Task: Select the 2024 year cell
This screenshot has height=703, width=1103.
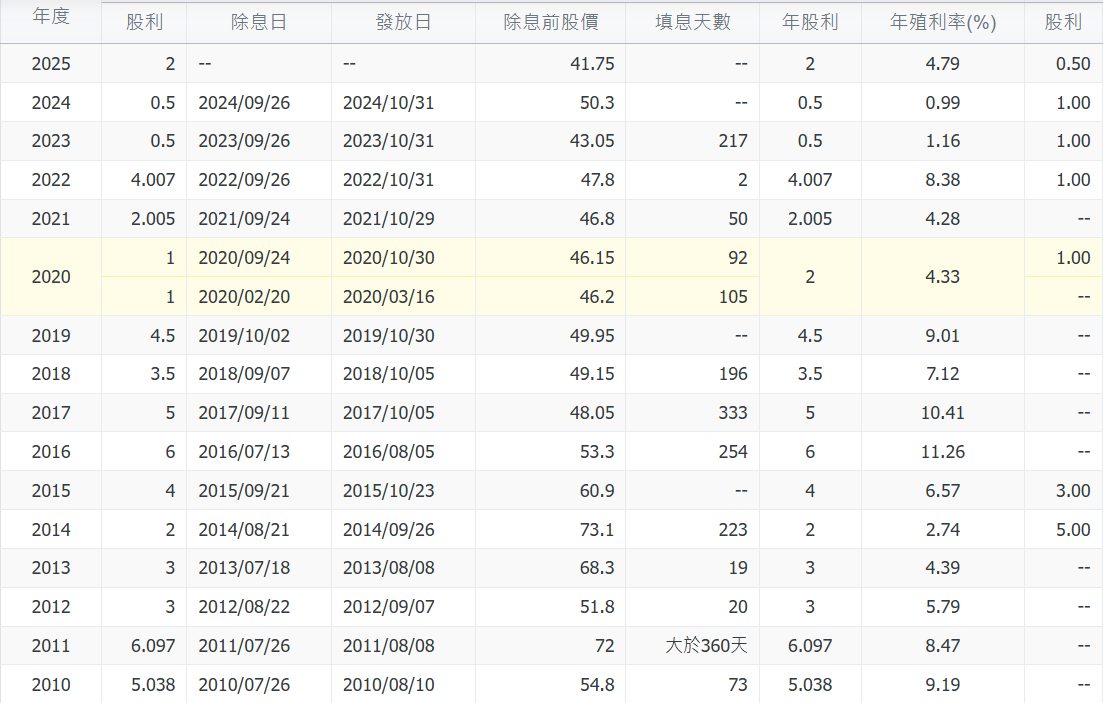Action: [x=51, y=103]
